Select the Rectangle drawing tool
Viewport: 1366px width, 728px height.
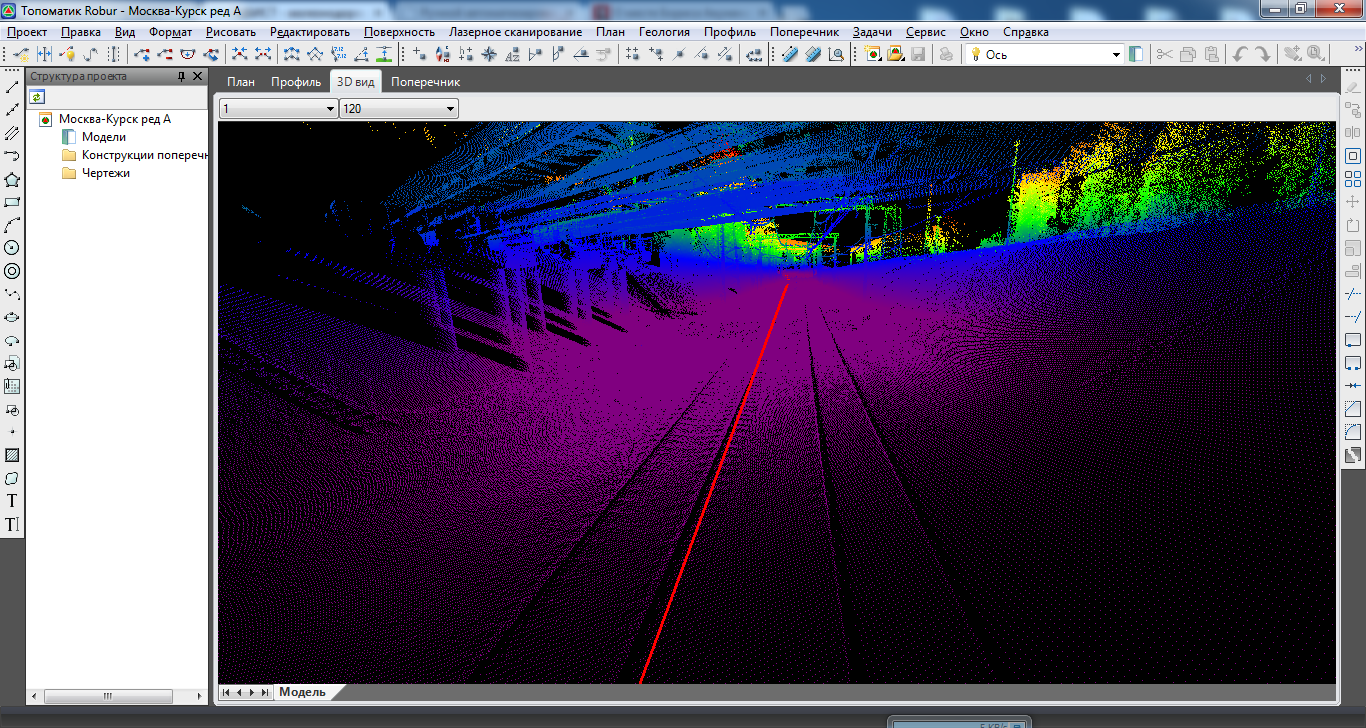pyautogui.click(x=12, y=203)
